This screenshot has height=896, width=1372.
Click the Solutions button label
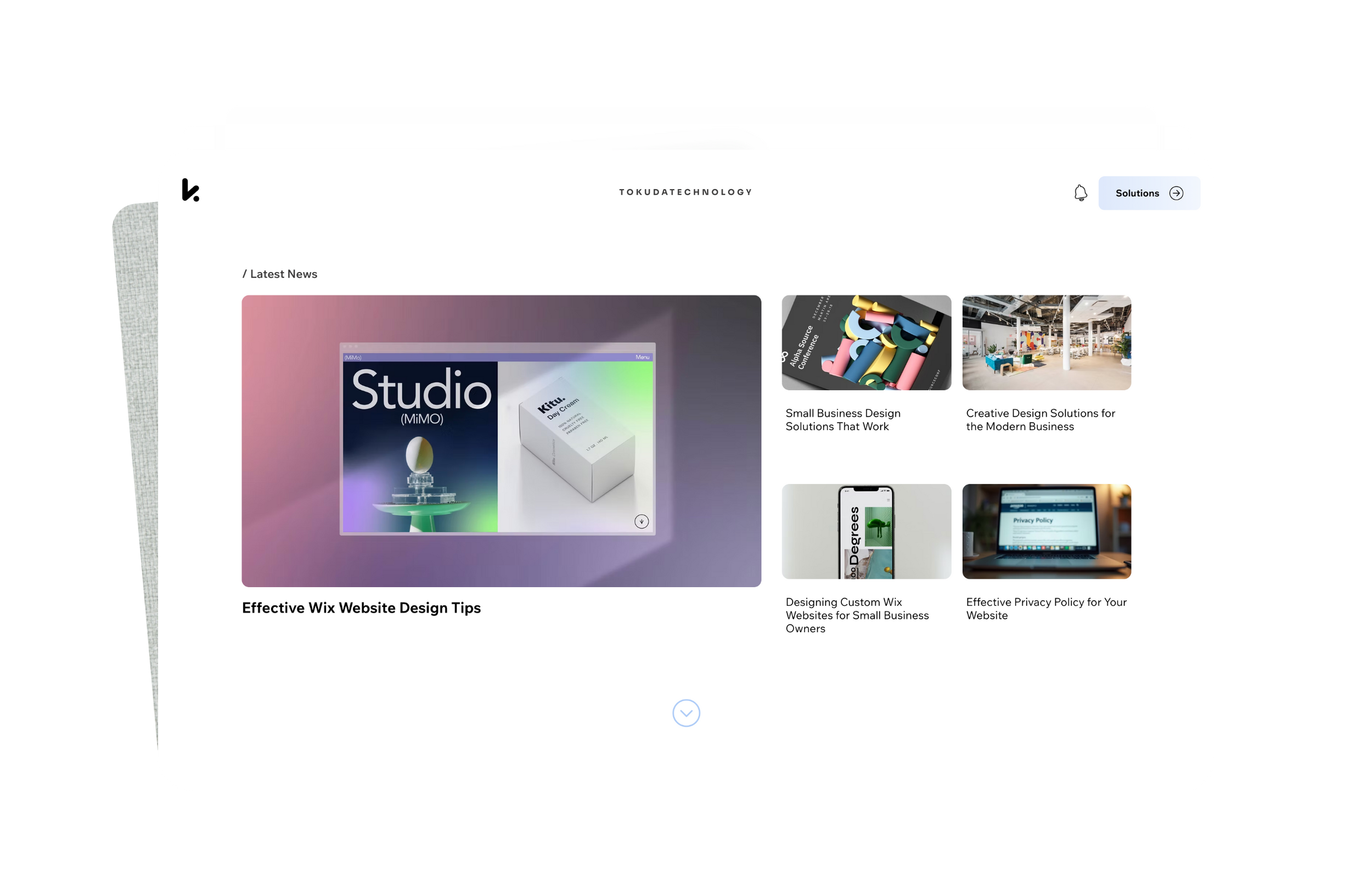click(x=1137, y=193)
